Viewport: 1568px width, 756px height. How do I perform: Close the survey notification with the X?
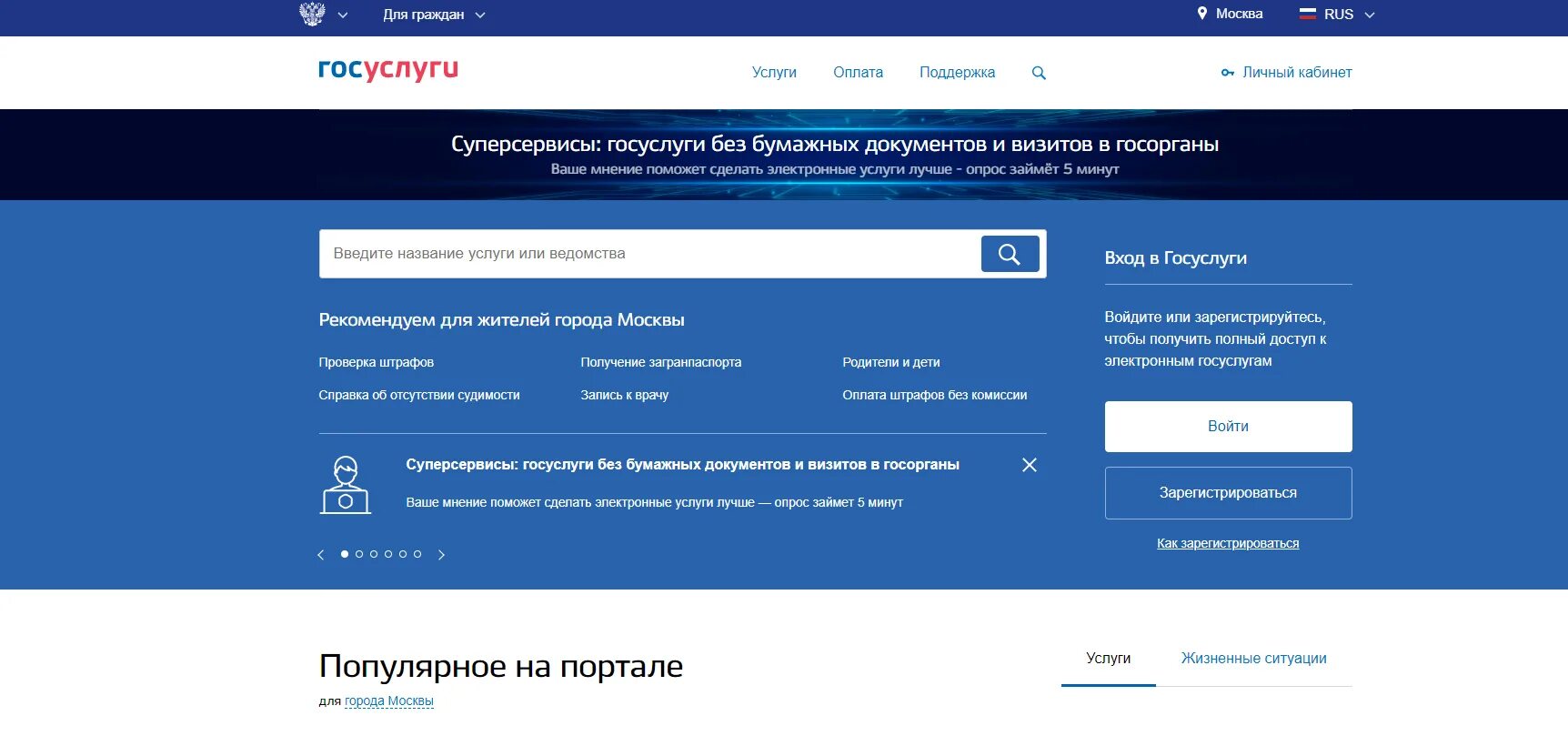click(x=1030, y=465)
